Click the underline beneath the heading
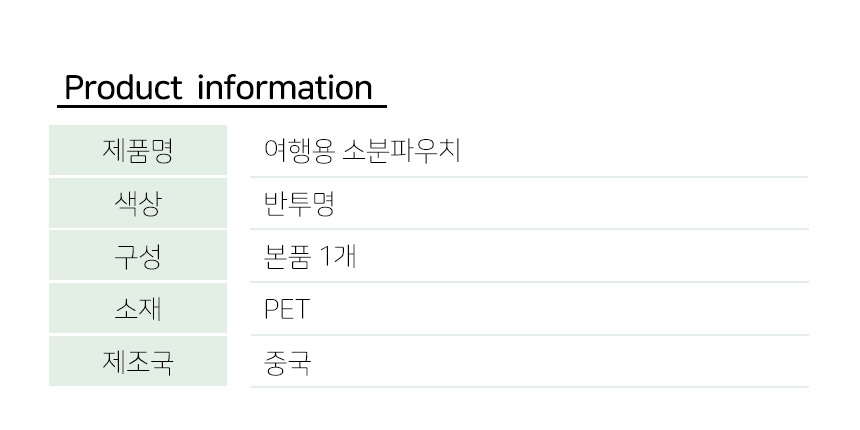 (x=222, y=106)
